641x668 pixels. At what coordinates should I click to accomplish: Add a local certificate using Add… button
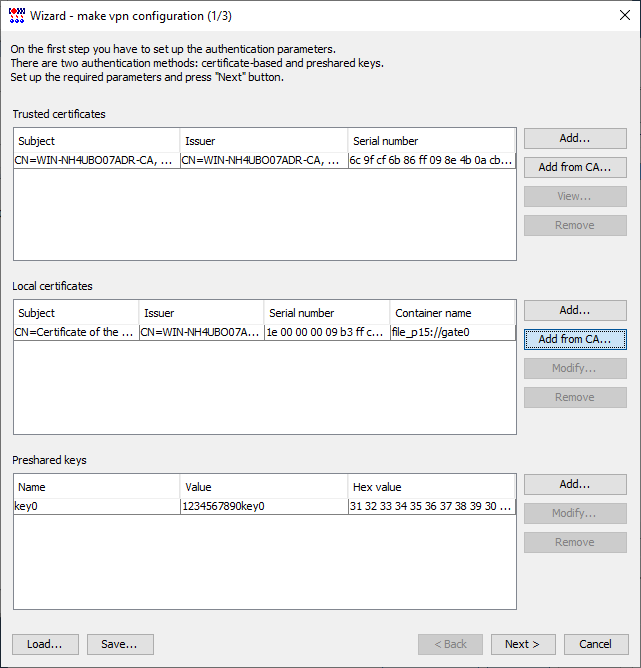pyautogui.click(x=575, y=311)
